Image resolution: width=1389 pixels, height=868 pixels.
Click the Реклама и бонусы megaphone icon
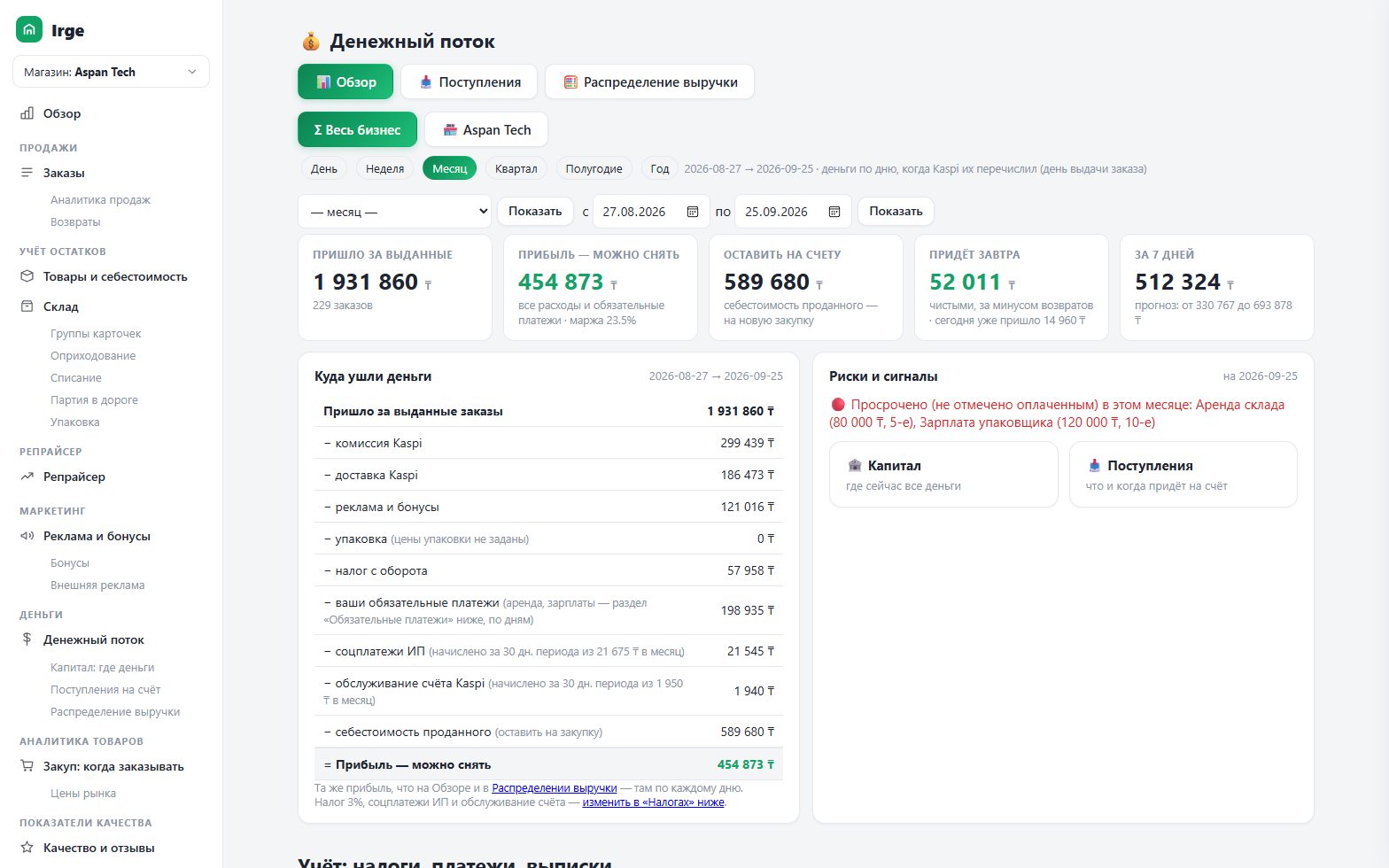click(27, 536)
